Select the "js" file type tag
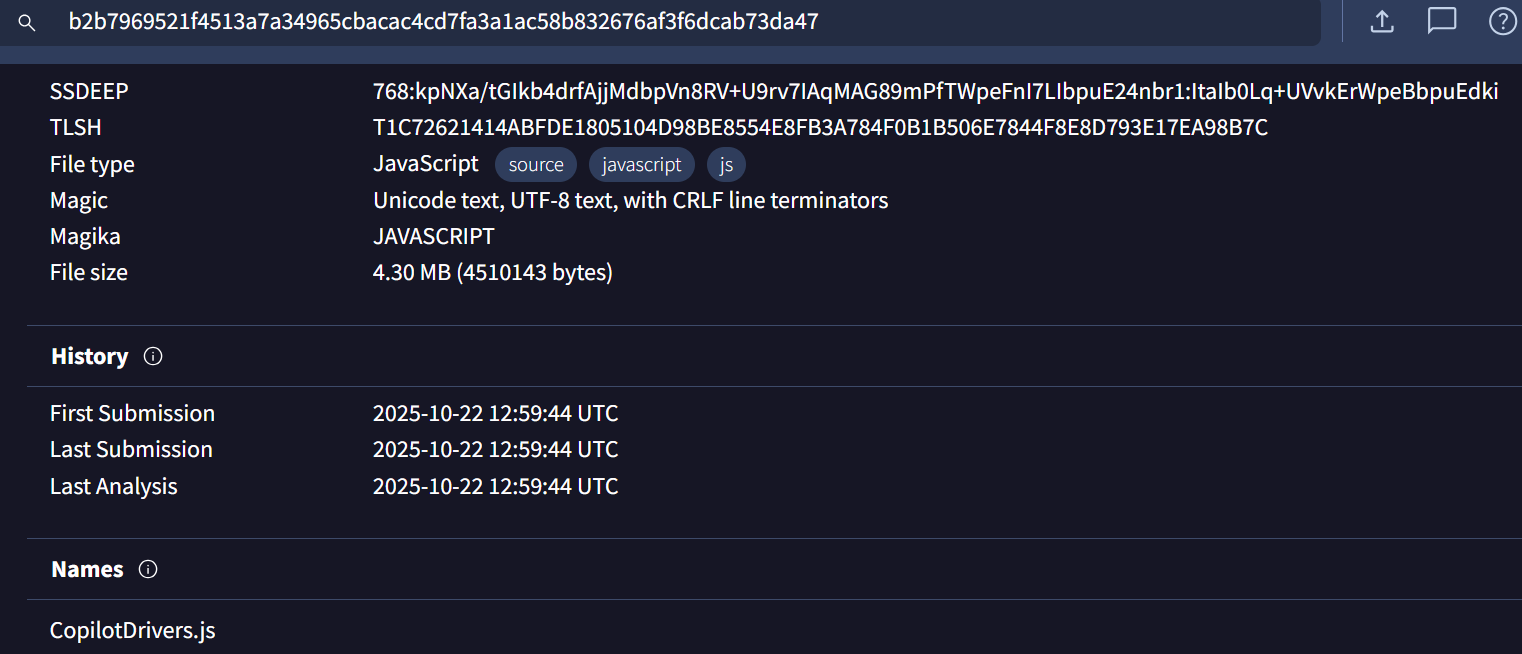Image resolution: width=1522 pixels, height=654 pixels. 726,165
